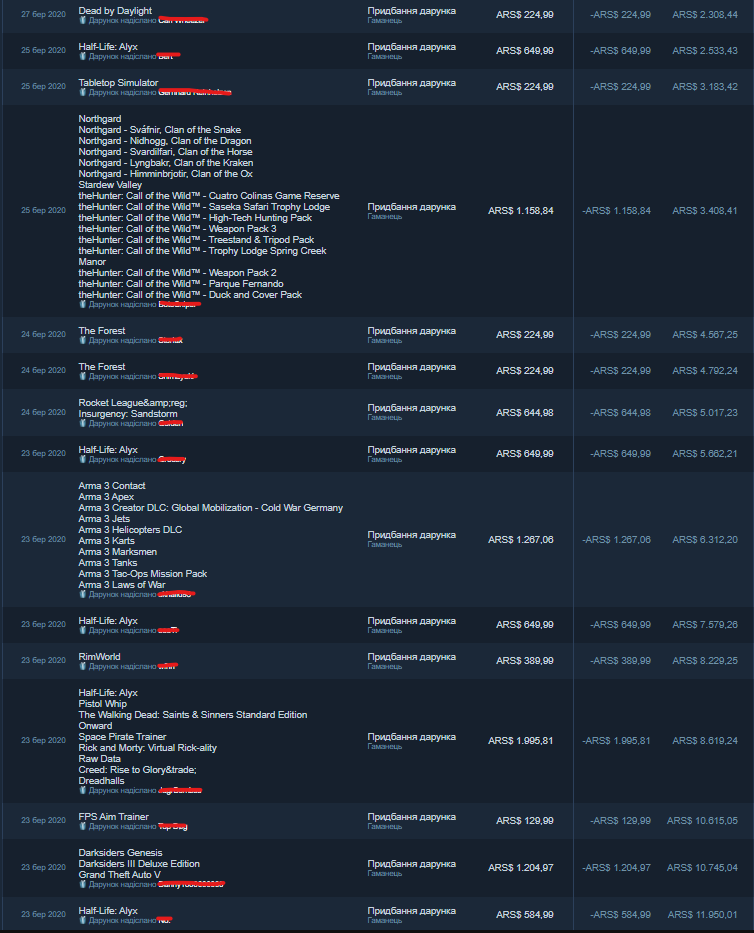Select 'Northgard - Sváfnir, Clan of the Snake'
This screenshot has width=754, height=933.
159,130
